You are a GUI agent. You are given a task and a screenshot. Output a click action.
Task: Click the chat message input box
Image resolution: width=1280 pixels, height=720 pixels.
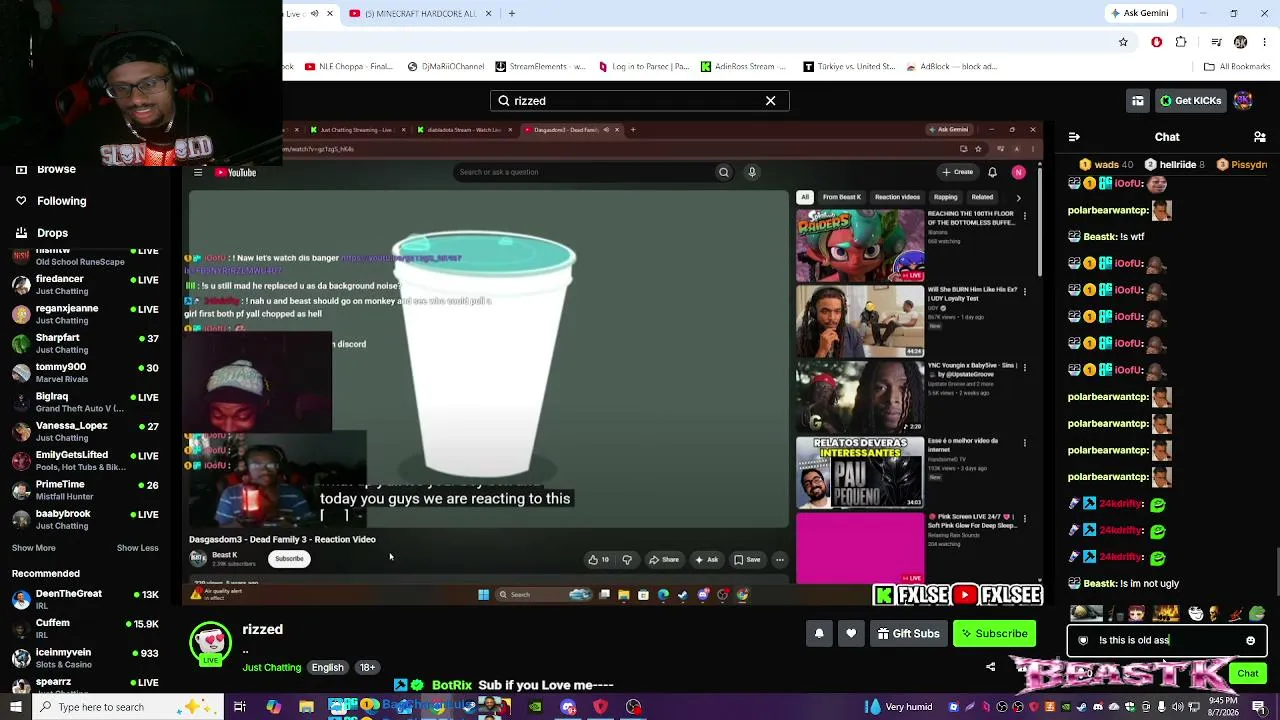(x=1166, y=640)
